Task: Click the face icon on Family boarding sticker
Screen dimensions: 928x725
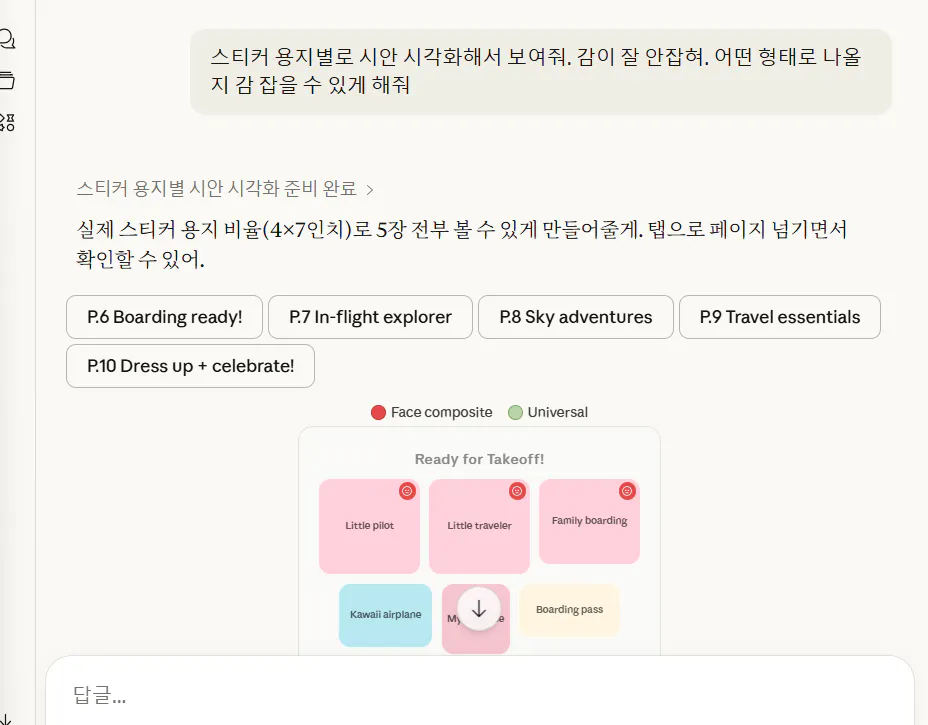Action: click(627, 491)
